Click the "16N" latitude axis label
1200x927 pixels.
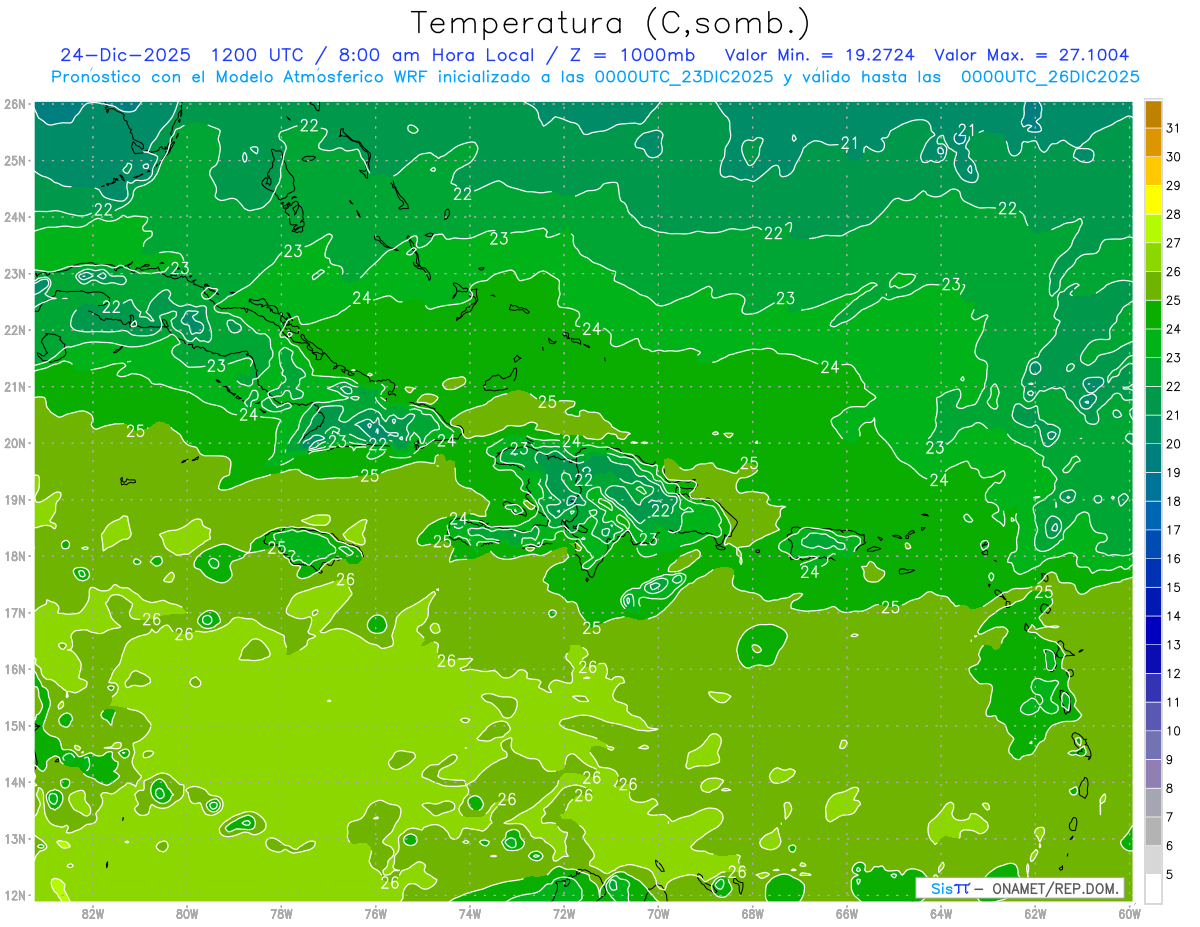coord(14,669)
